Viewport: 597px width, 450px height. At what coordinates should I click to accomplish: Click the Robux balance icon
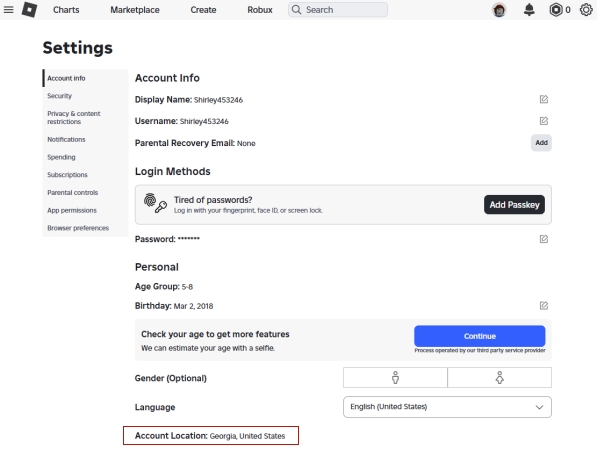click(x=555, y=10)
